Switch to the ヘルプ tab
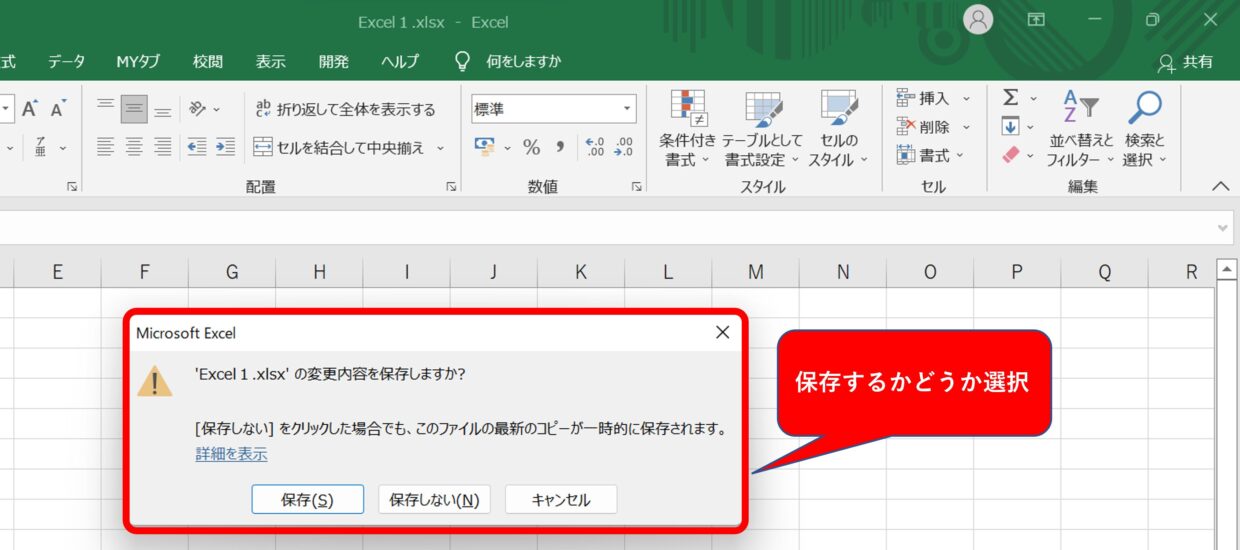The image size is (1240, 550). click(400, 61)
